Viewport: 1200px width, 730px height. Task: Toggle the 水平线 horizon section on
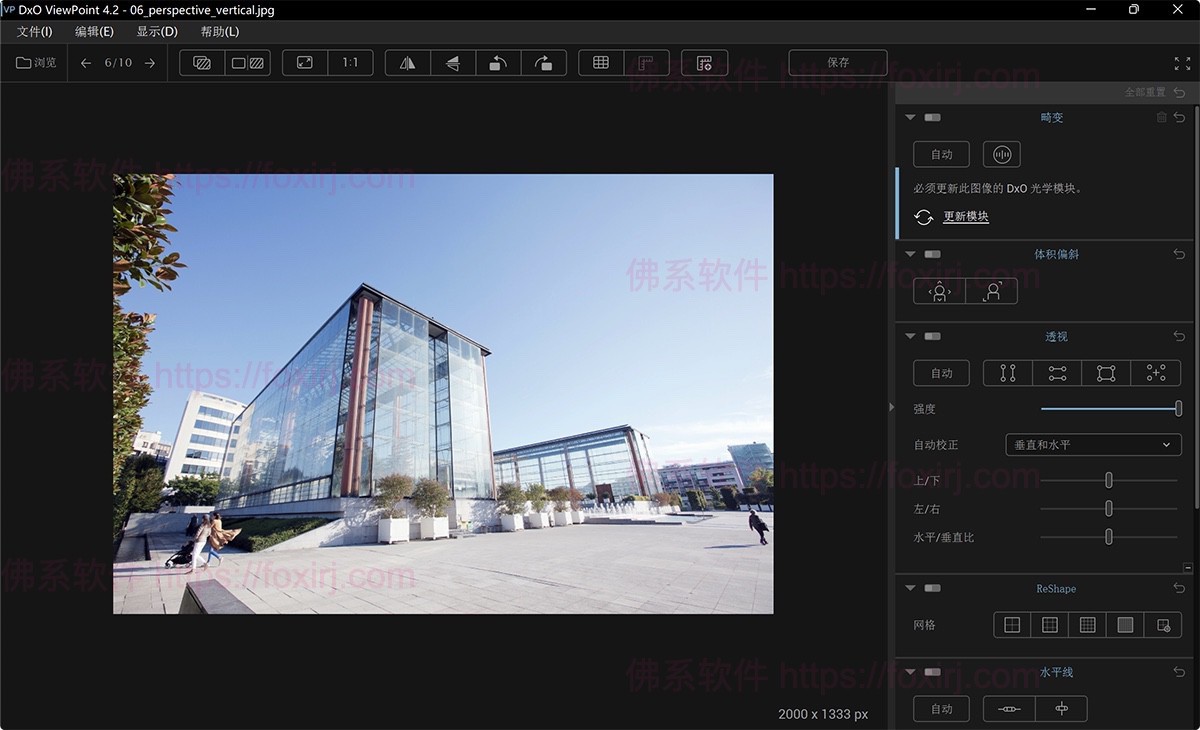[931, 672]
